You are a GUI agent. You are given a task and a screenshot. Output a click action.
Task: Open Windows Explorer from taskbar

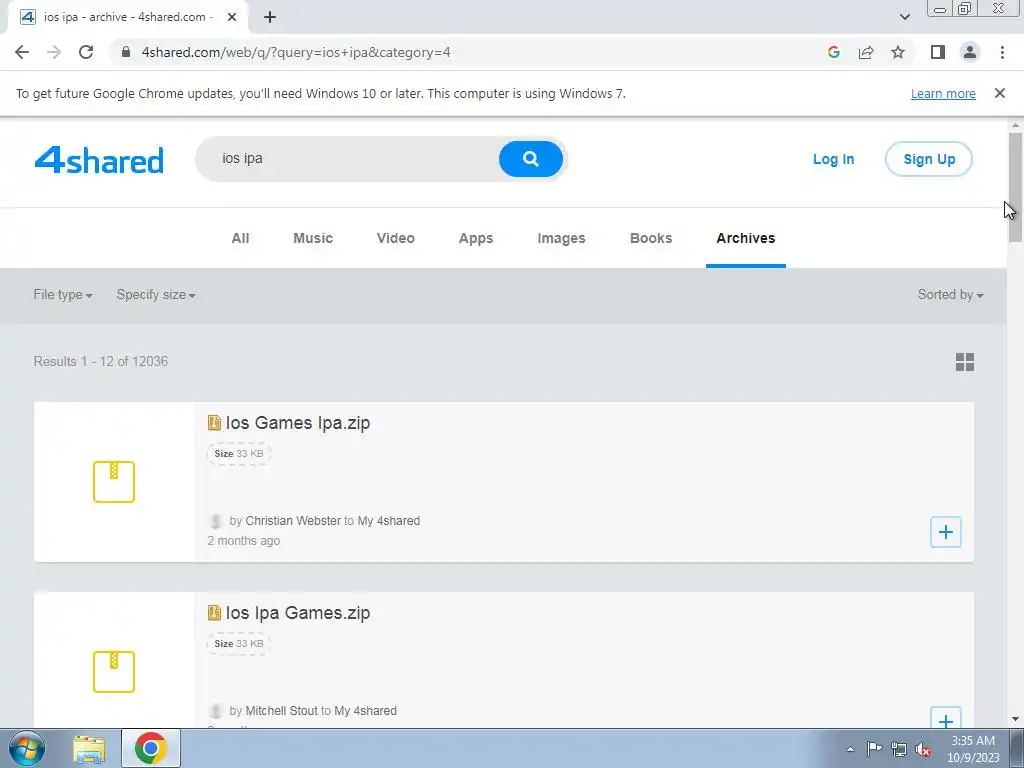(89, 748)
